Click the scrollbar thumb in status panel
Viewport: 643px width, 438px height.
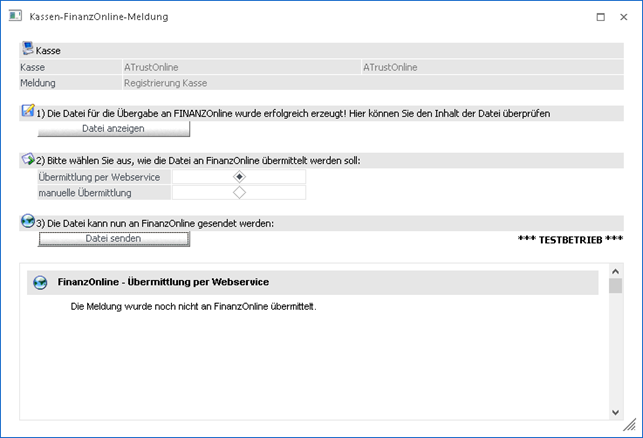[x=615, y=287]
